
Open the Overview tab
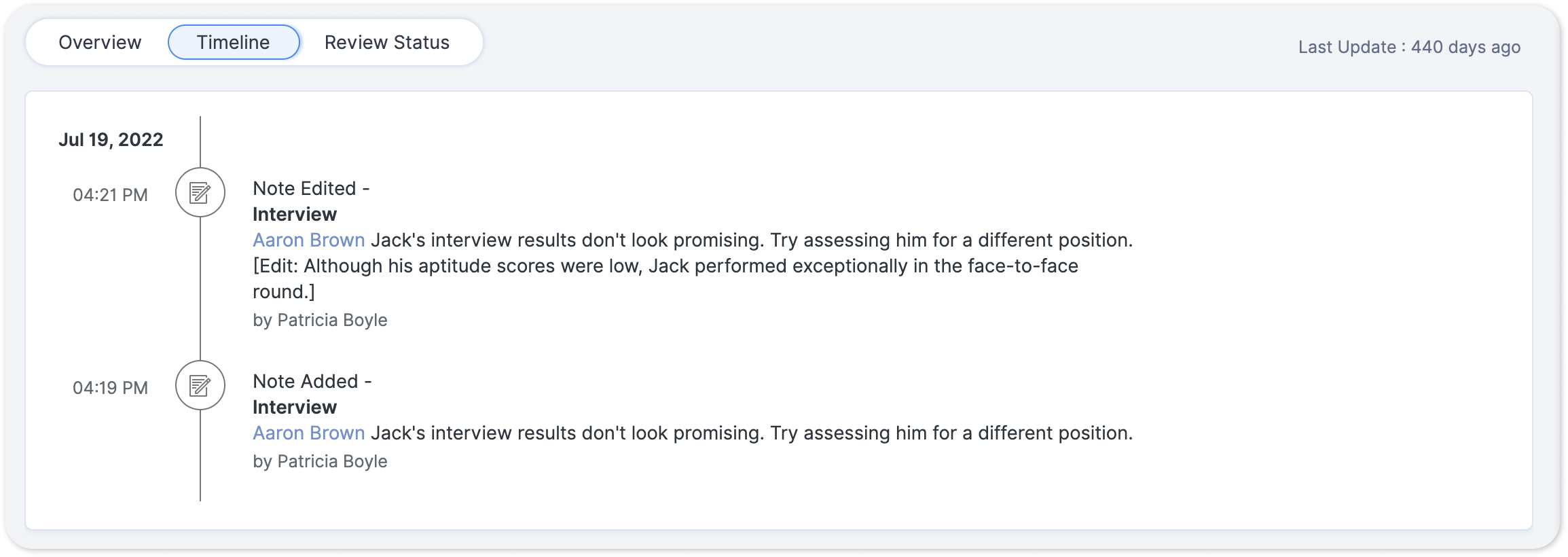100,43
